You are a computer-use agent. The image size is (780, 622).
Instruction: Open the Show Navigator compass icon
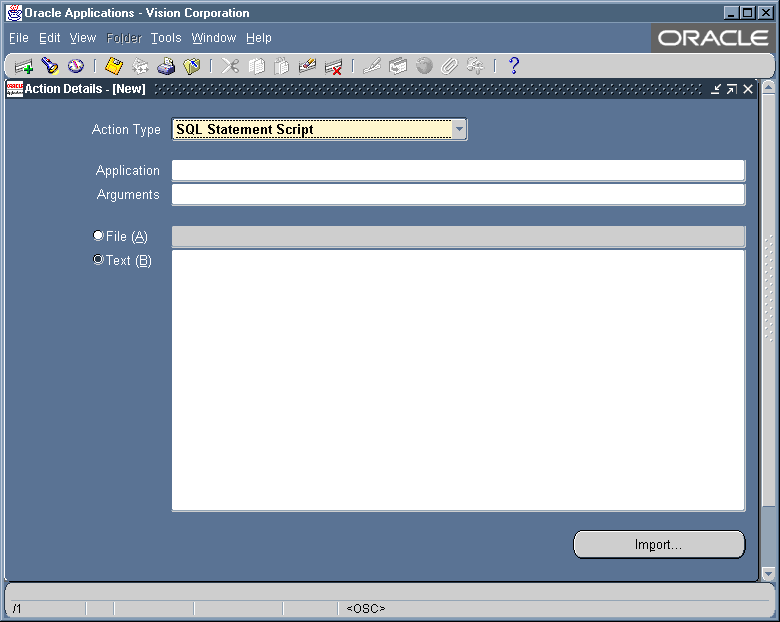[x=76, y=66]
